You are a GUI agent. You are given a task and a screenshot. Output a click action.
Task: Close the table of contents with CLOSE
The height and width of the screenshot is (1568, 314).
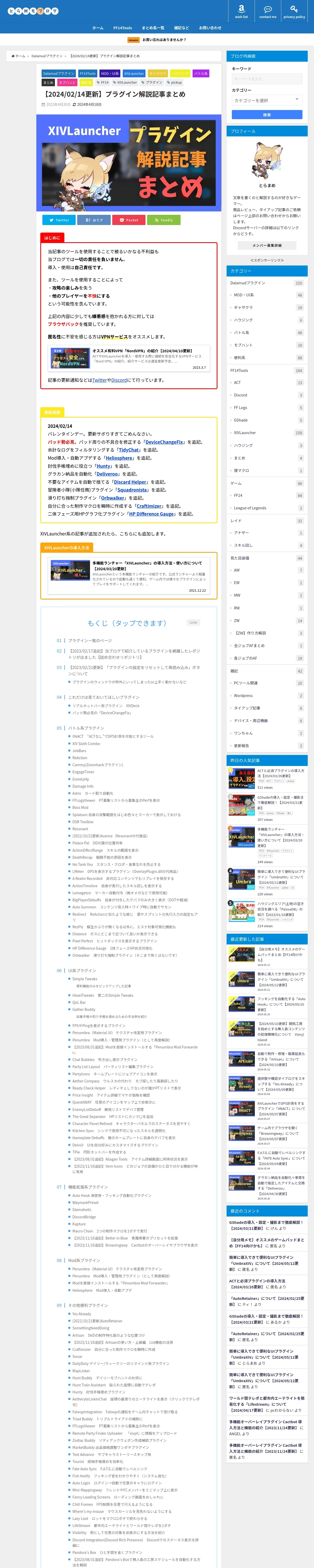(x=193, y=623)
